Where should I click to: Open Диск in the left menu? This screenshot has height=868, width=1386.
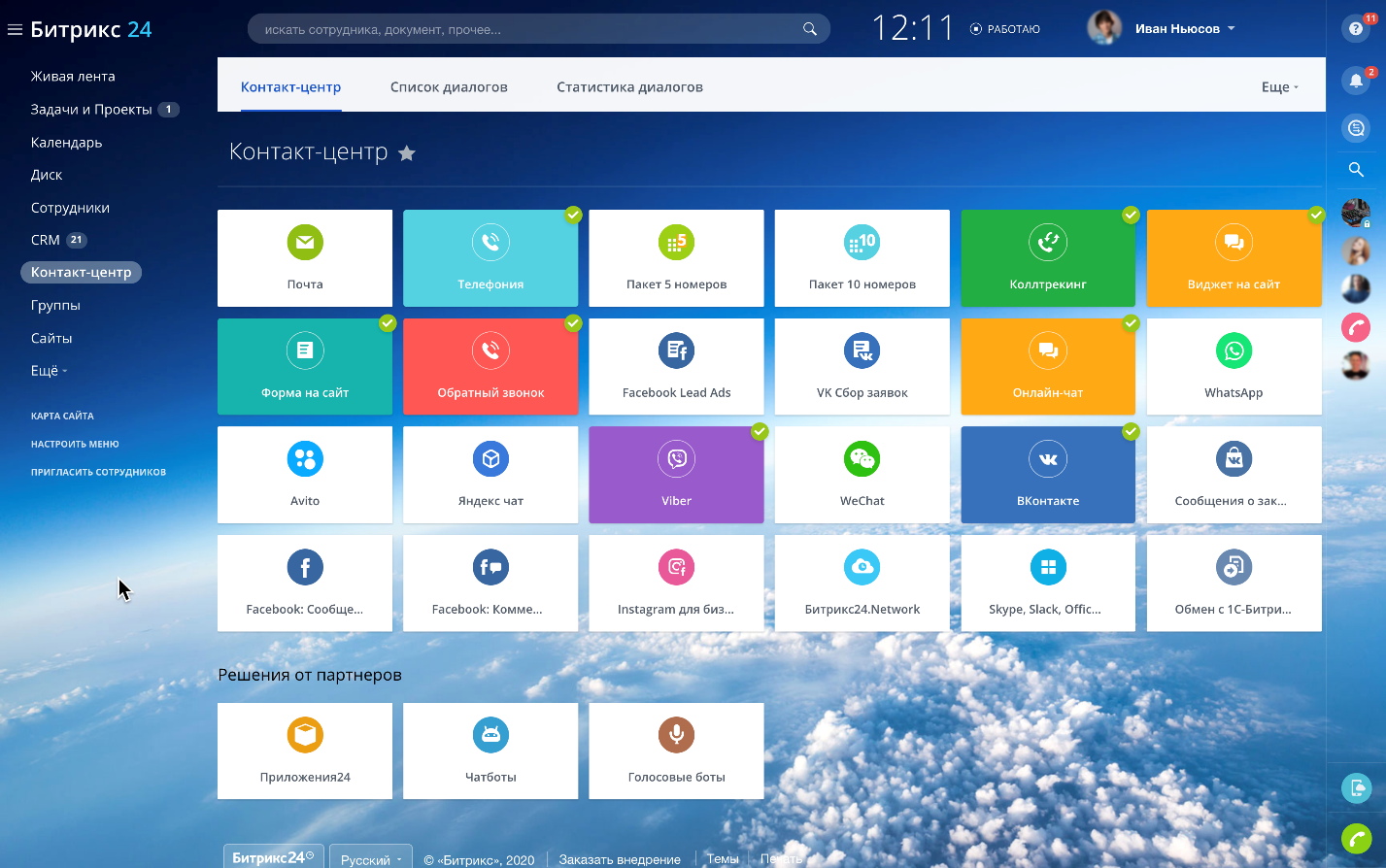tap(47, 175)
